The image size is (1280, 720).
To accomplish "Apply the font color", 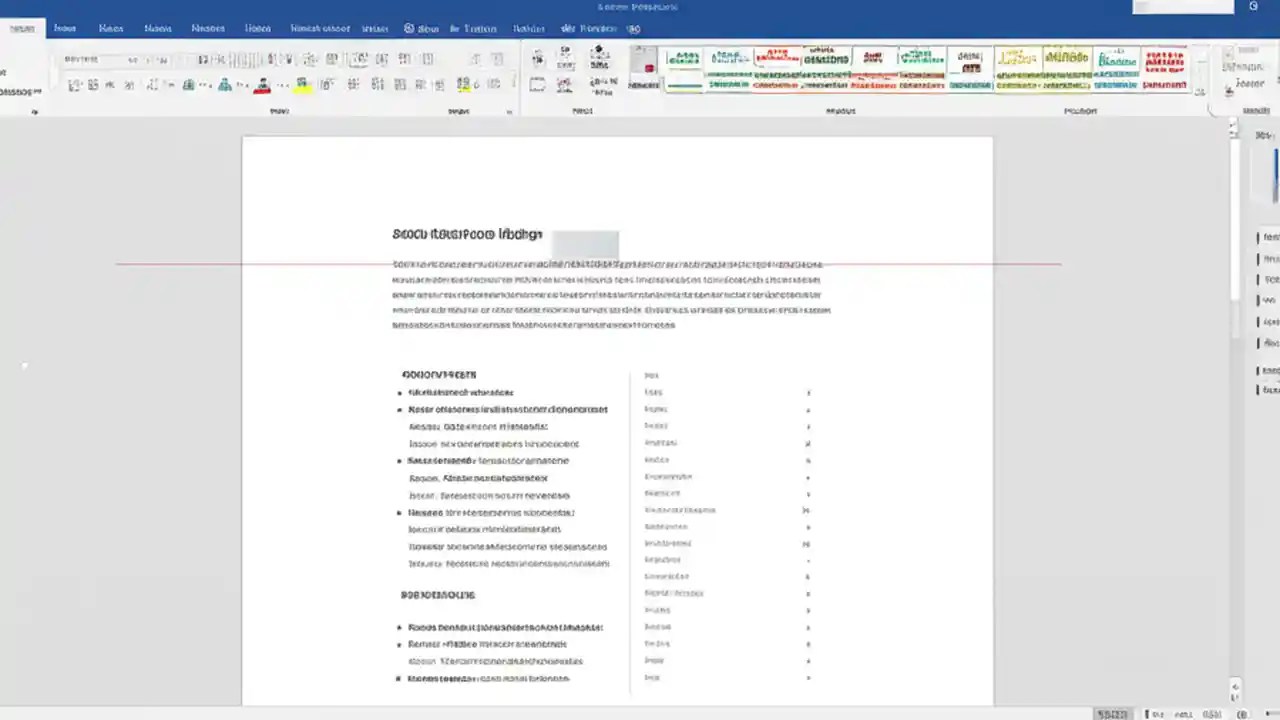I will point(262,84).
